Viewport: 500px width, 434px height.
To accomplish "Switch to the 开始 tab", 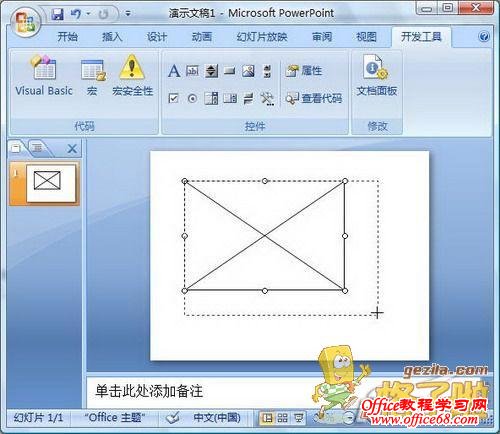I will pyautogui.click(x=67, y=37).
